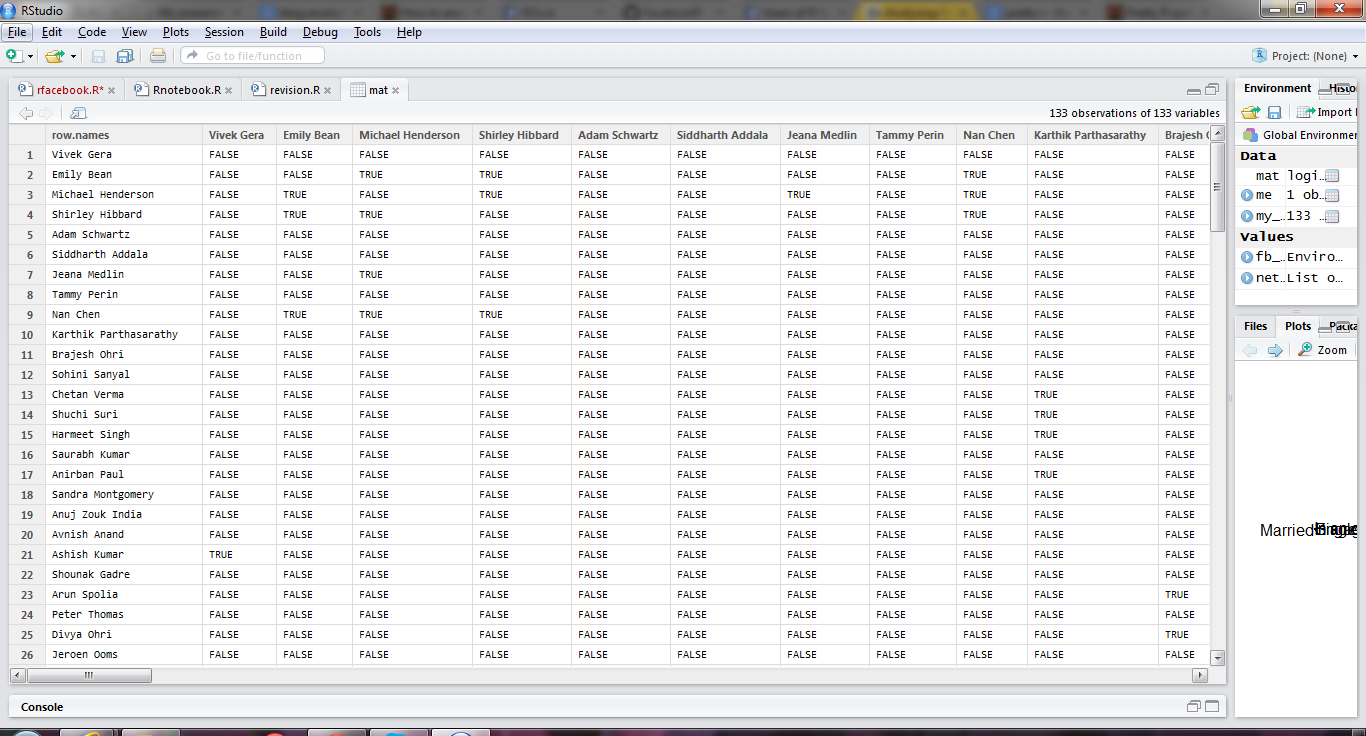Expand the 'net' list value
The height and width of the screenshot is (736, 1366).
(1246, 278)
